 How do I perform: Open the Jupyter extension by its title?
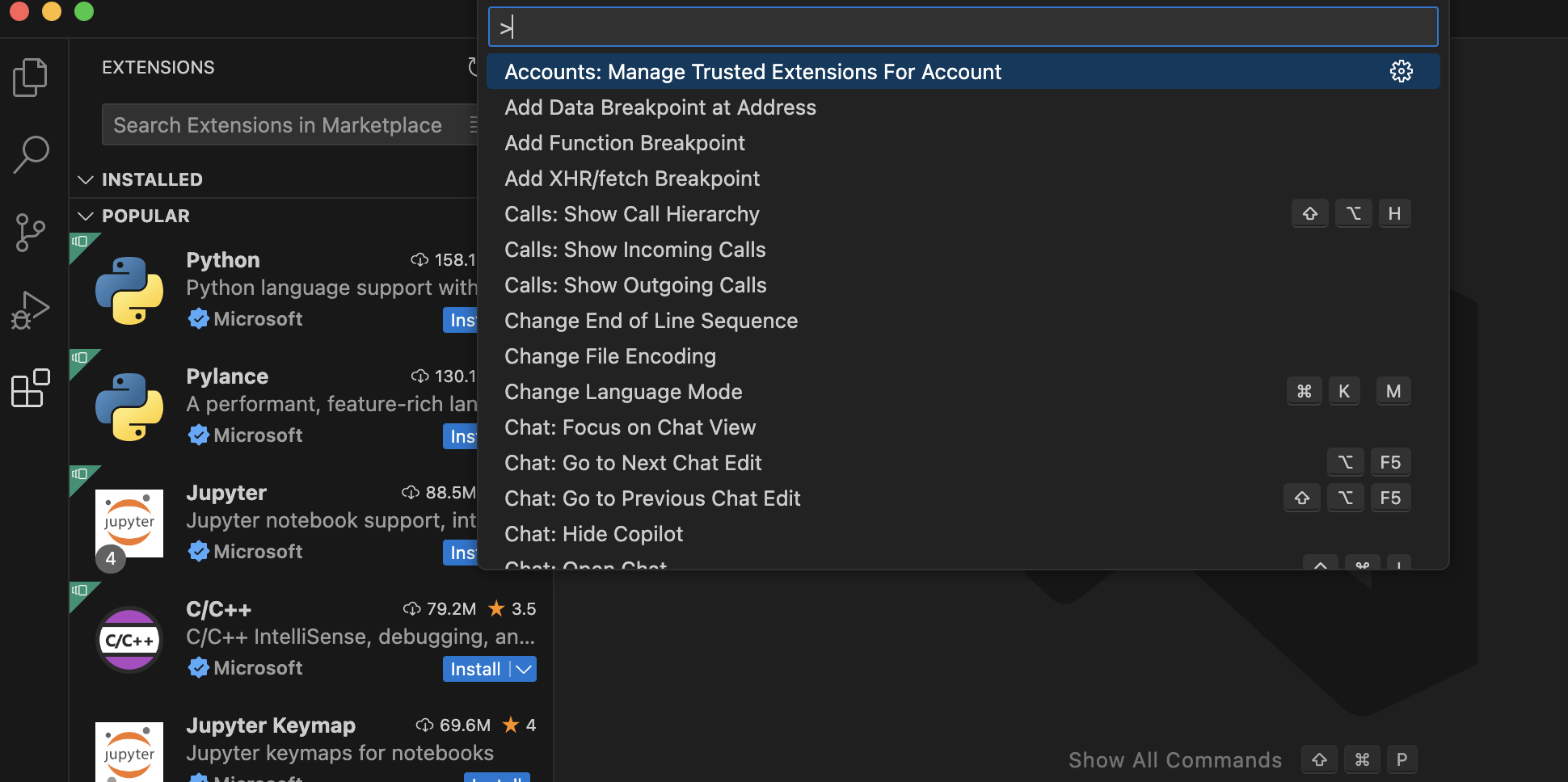tap(226, 493)
